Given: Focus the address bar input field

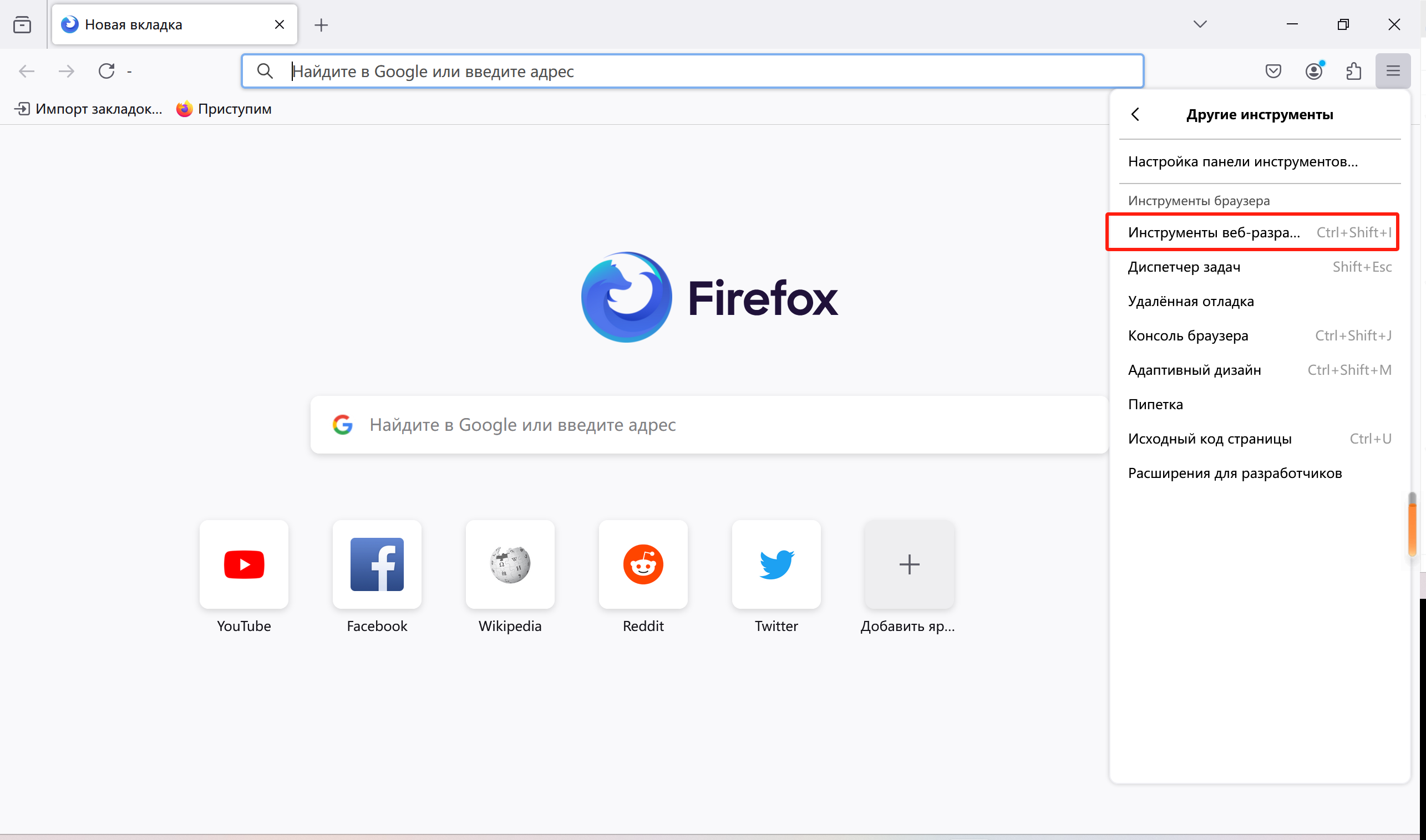Looking at the screenshot, I should click(x=692, y=72).
